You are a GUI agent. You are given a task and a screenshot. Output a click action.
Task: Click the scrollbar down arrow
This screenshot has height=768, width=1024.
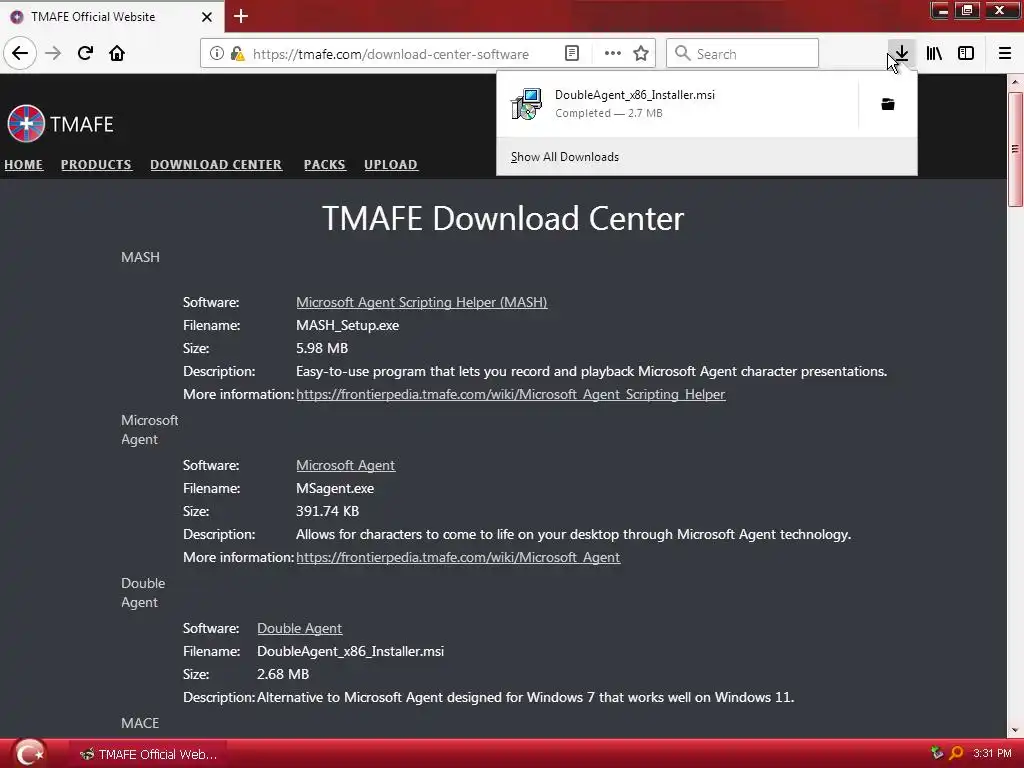click(x=1015, y=731)
